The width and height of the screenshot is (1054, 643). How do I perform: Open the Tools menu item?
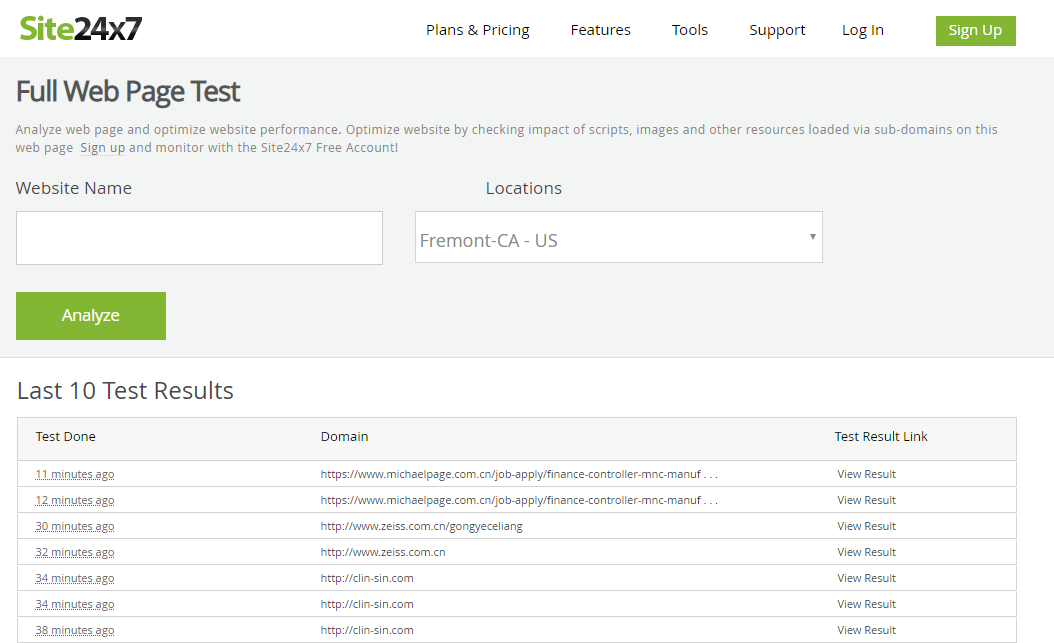tap(690, 30)
